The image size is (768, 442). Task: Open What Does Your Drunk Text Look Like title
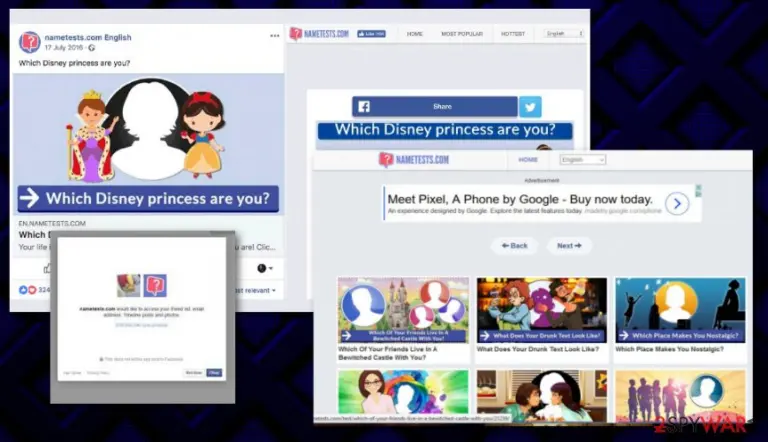537,349
